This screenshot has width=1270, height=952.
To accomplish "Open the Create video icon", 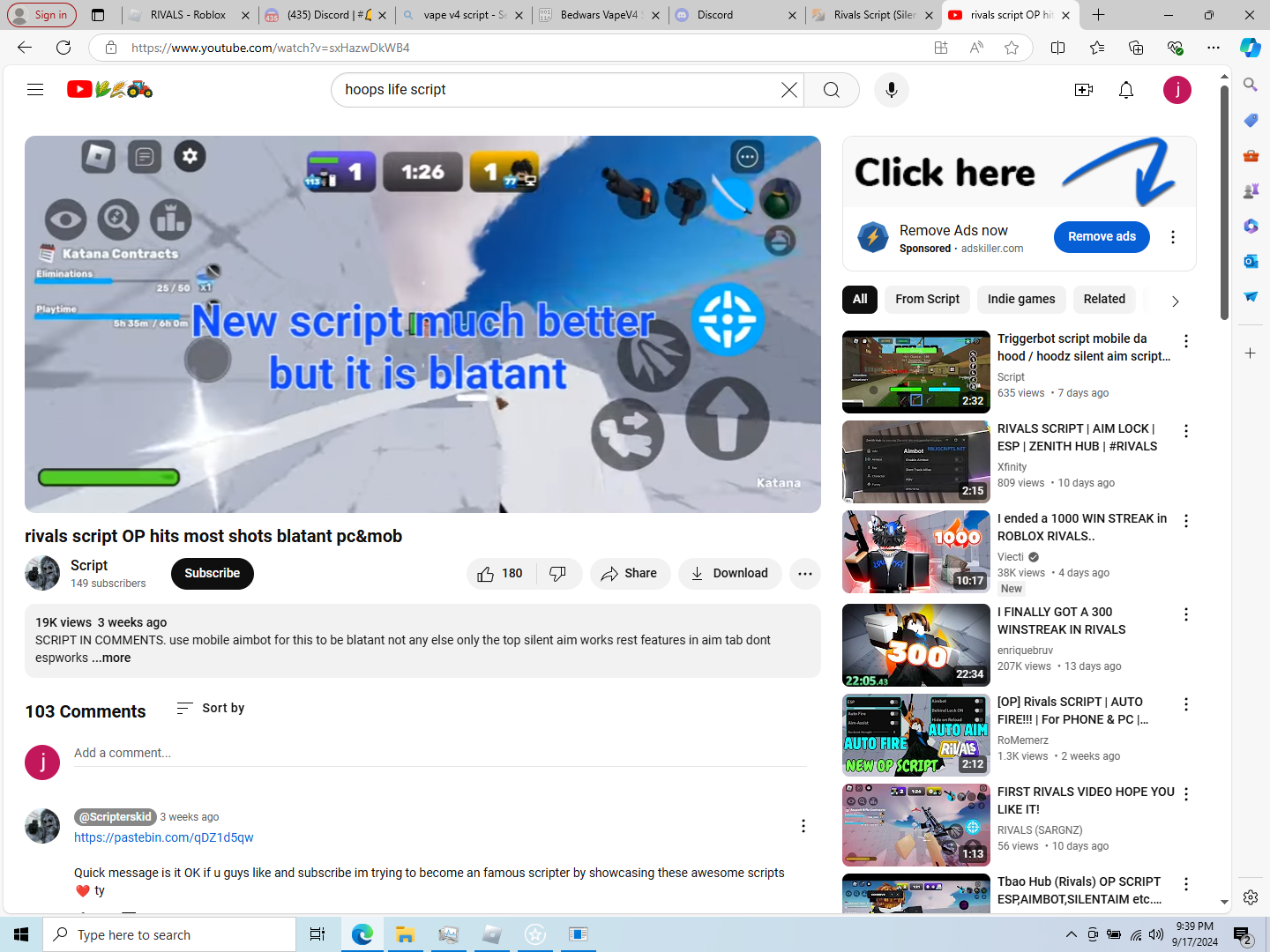I will (x=1084, y=90).
